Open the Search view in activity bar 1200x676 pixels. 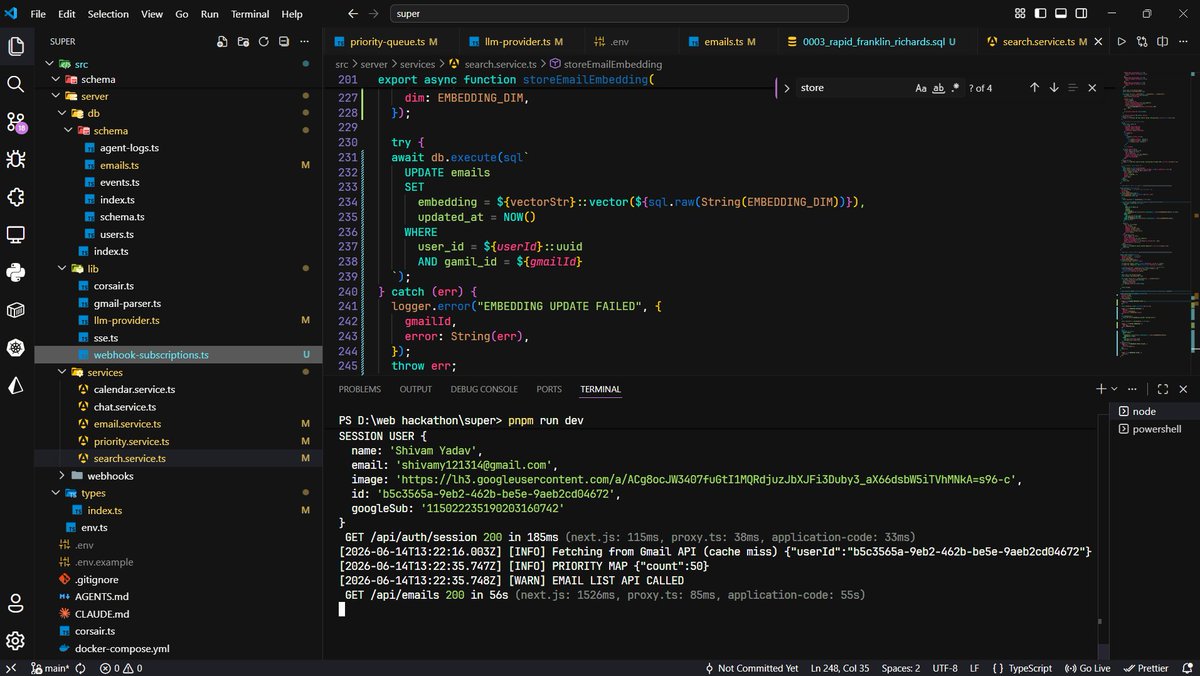point(16,84)
